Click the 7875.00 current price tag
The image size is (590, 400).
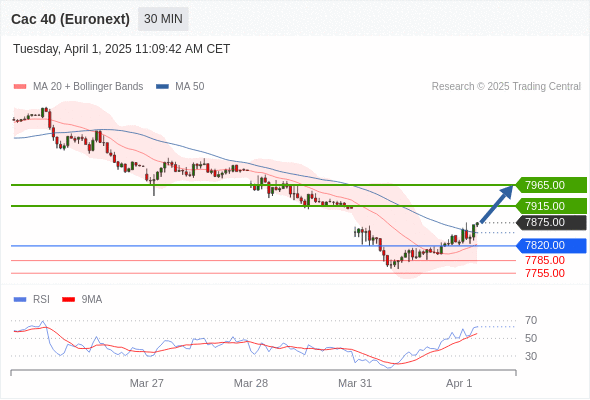(x=551, y=222)
